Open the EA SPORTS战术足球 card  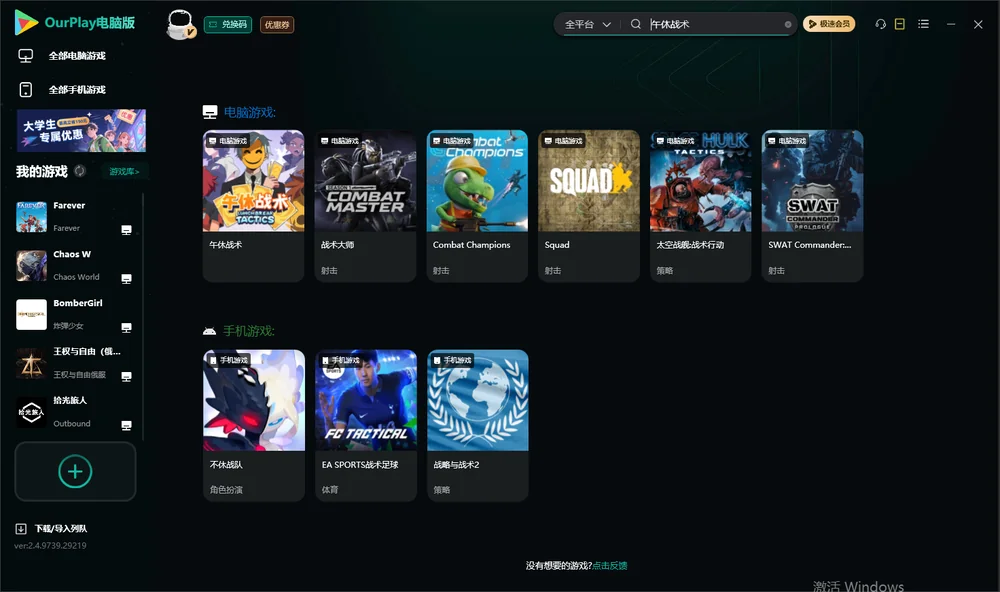[x=365, y=425]
